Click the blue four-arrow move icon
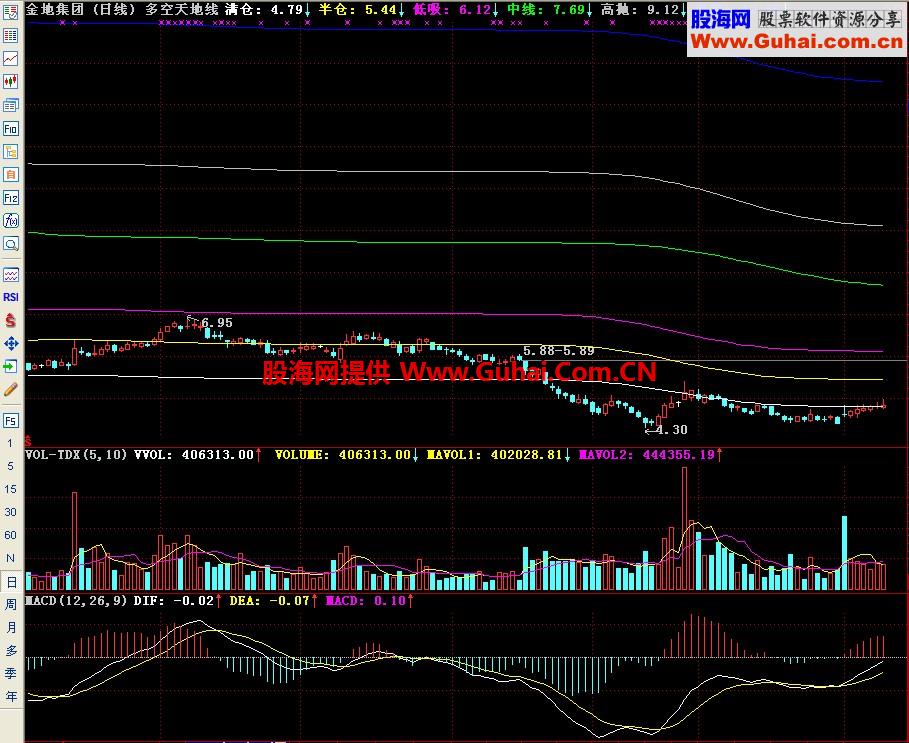 [x=10, y=344]
